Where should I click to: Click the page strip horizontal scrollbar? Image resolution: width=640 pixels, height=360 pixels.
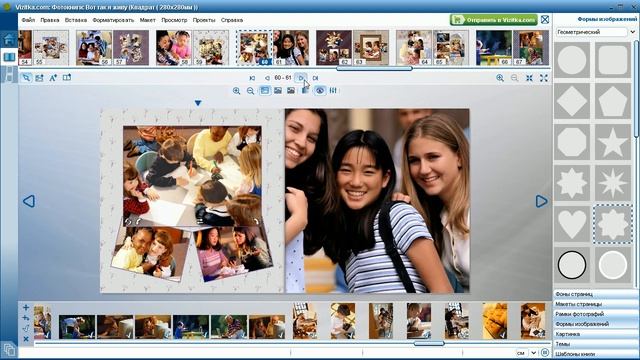374,69
